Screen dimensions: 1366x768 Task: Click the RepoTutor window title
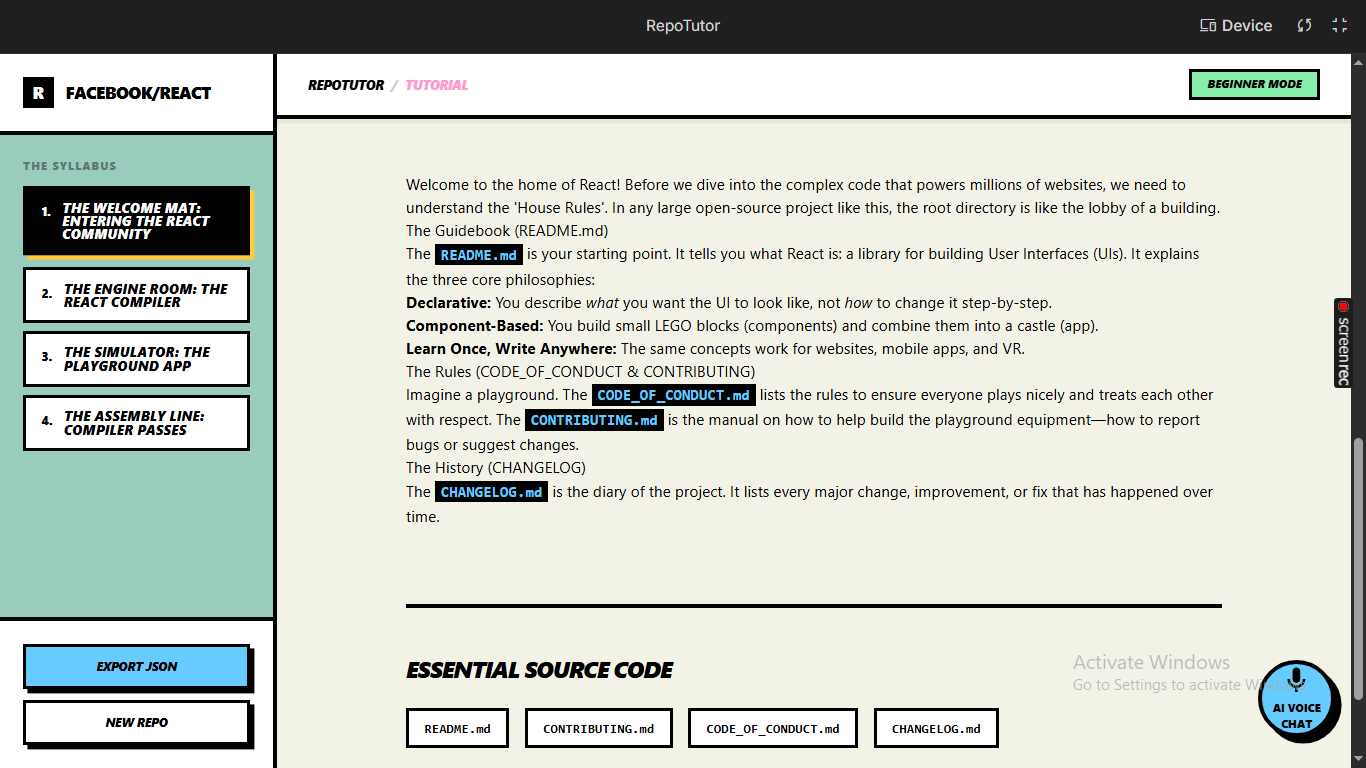(x=683, y=26)
